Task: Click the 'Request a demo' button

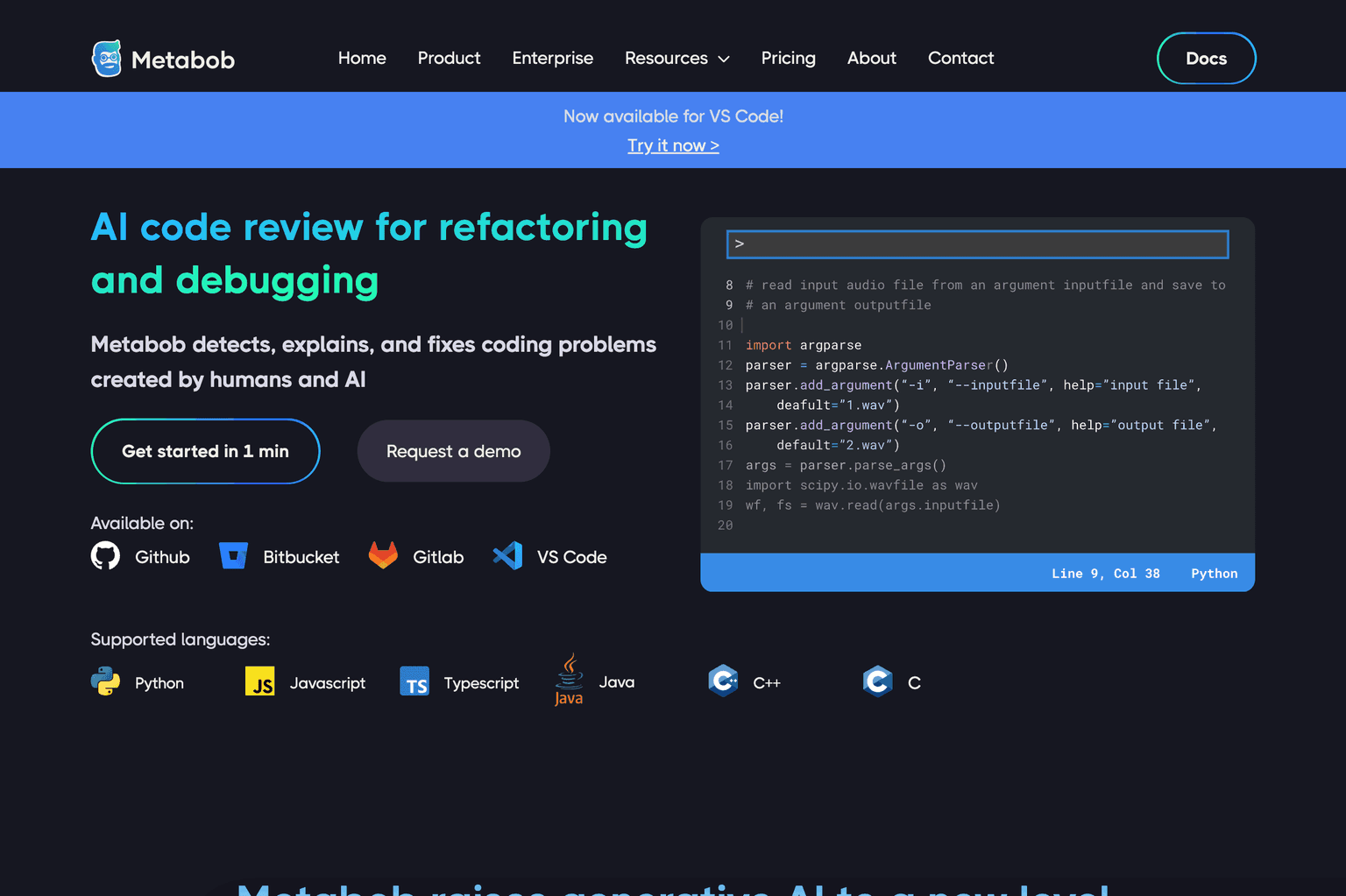Action: pyautogui.click(x=453, y=451)
